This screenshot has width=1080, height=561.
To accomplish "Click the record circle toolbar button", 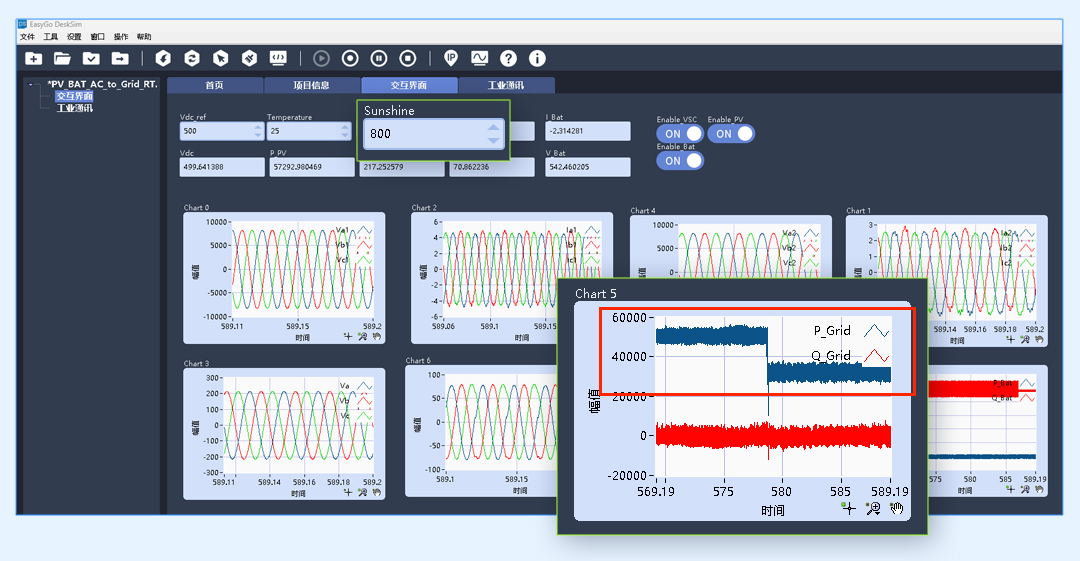I will click(x=350, y=59).
